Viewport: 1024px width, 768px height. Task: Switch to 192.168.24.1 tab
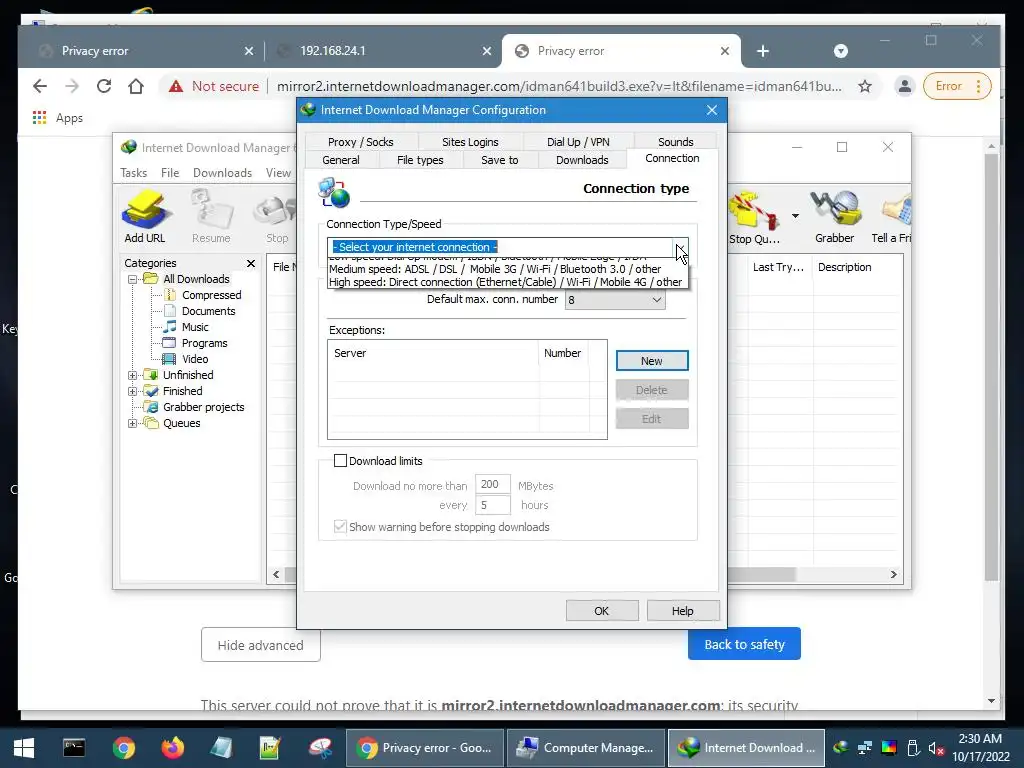pyautogui.click(x=382, y=51)
